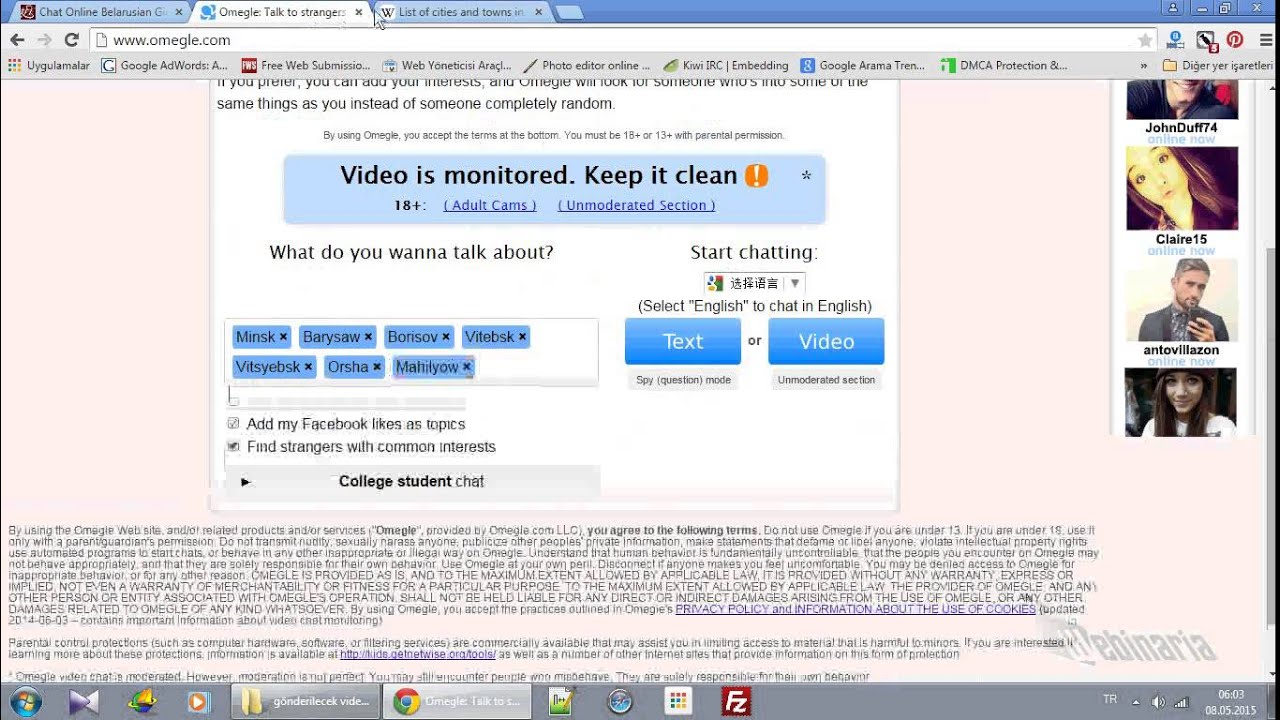The width and height of the screenshot is (1280, 720).
Task: Close the Omegle tab
Action: (358, 12)
